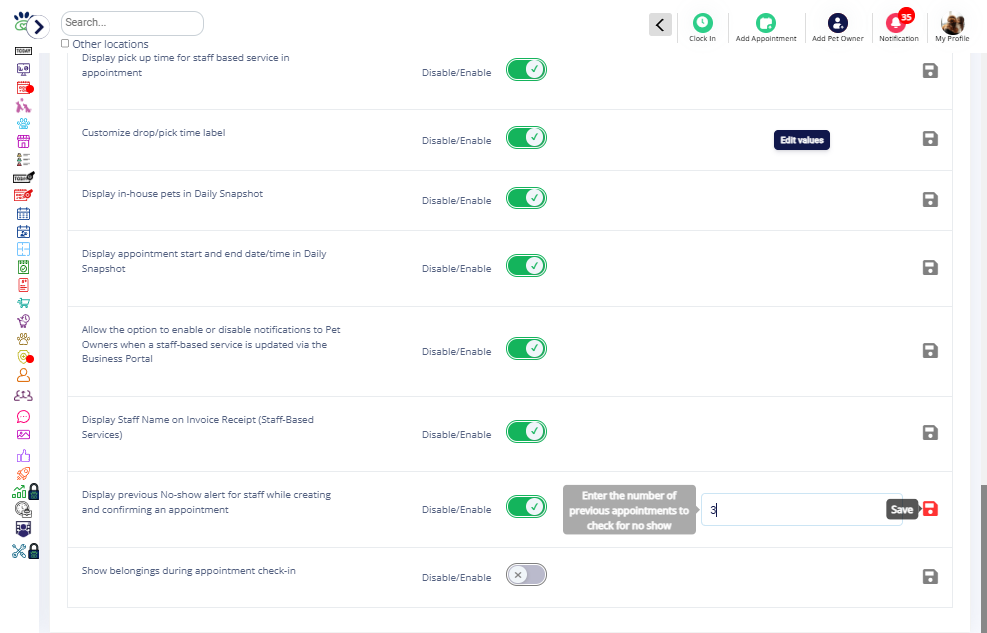Image resolution: width=987 pixels, height=633 pixels.
Task: Open the light blue grid layout icon
Action: [23, 249]
